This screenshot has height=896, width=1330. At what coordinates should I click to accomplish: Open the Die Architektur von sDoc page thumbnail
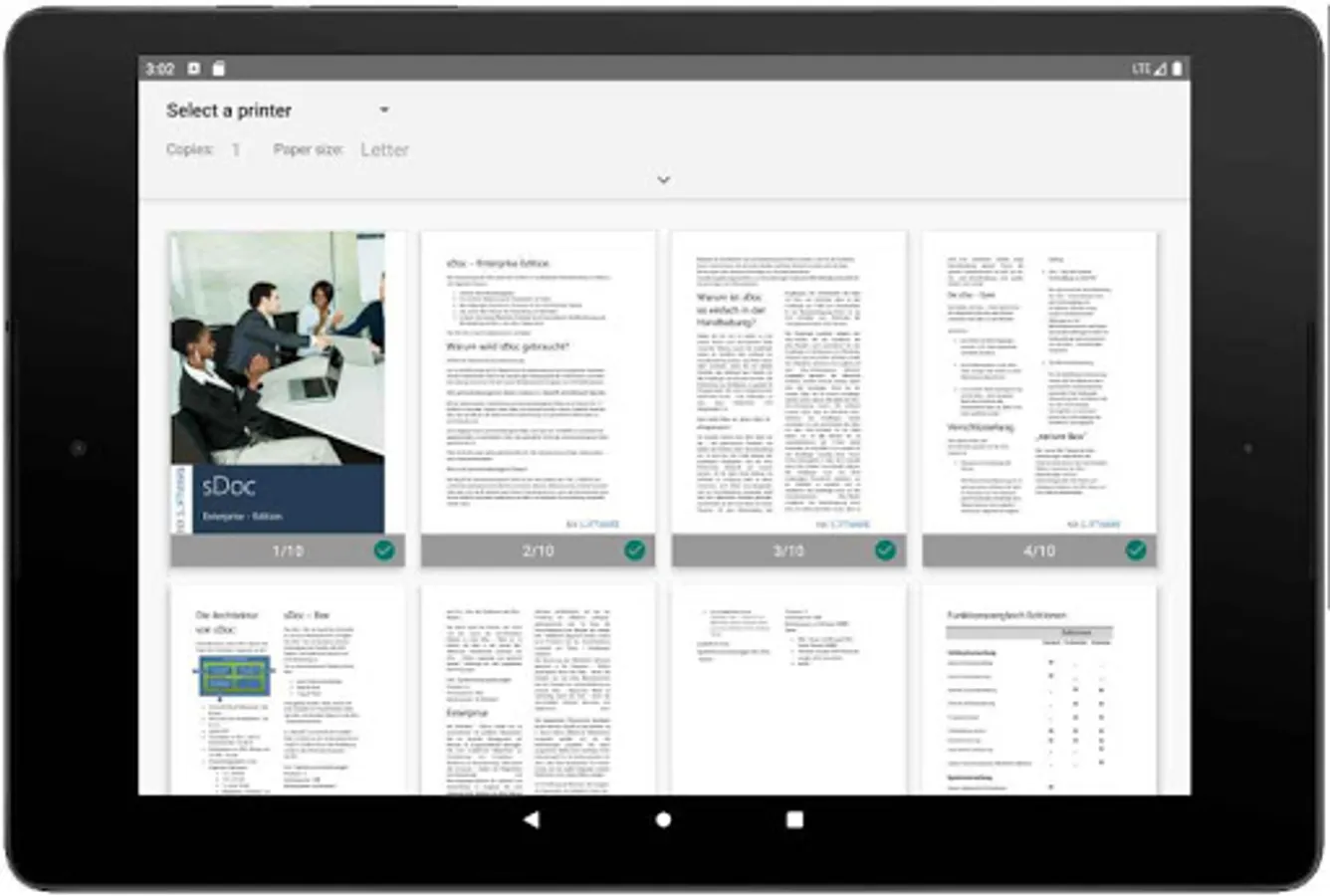tap(288, 690)
